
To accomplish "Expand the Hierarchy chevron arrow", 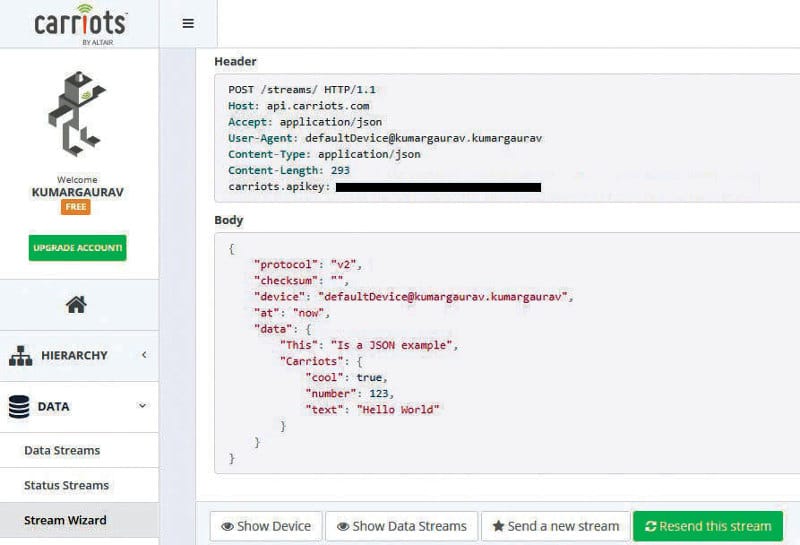I will [x=144, y=355].
